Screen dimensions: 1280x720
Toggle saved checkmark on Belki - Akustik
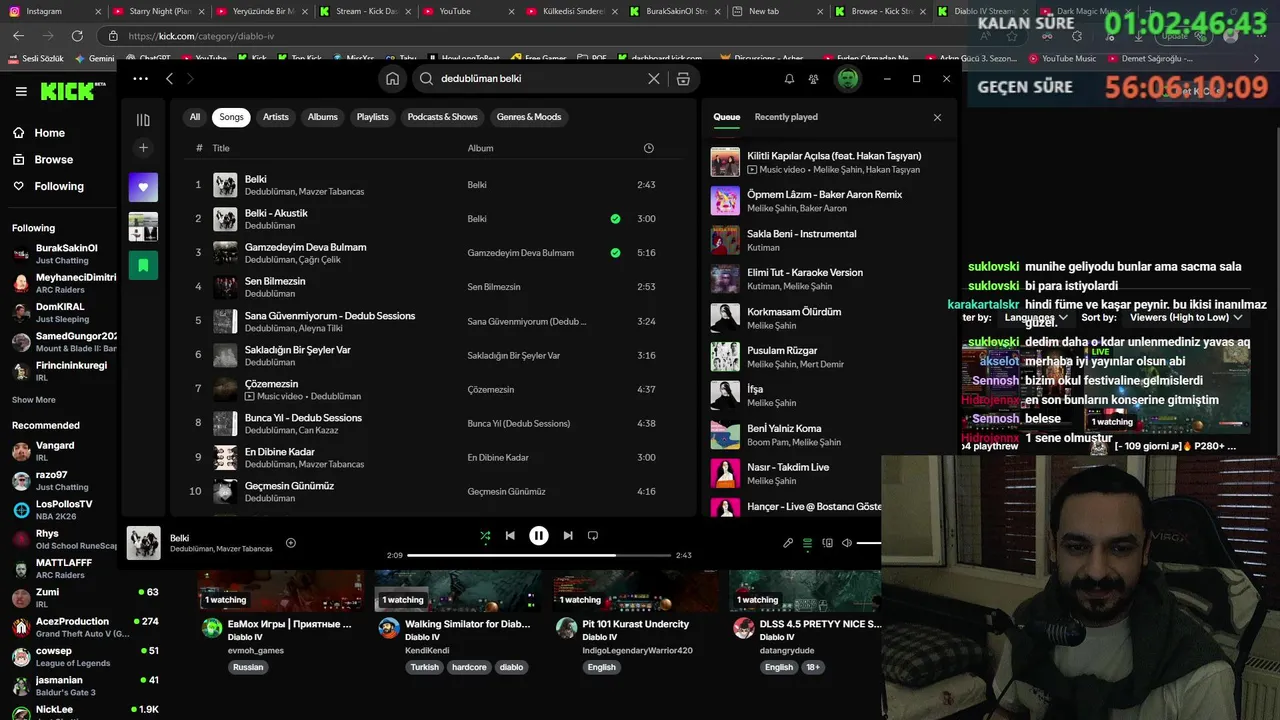[x=615, y=219]
